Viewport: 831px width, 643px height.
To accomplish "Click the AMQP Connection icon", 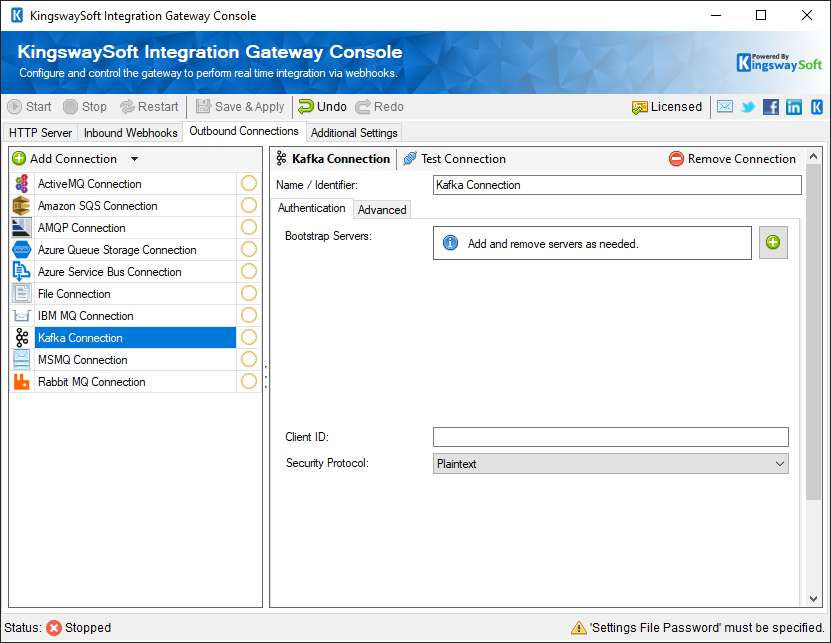I will click(x=22, y=228).
